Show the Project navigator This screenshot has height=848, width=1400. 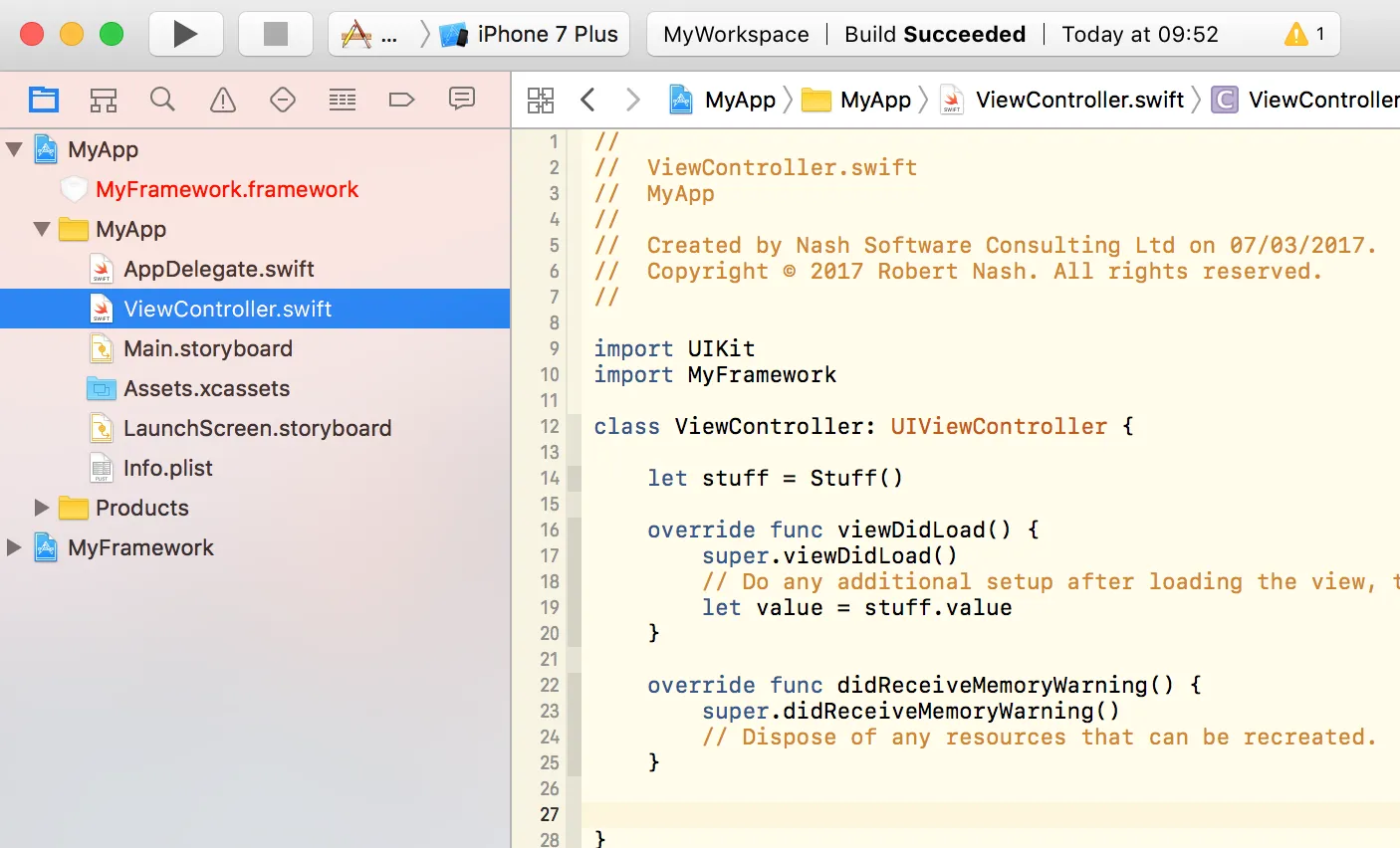(x=44, y=100)
